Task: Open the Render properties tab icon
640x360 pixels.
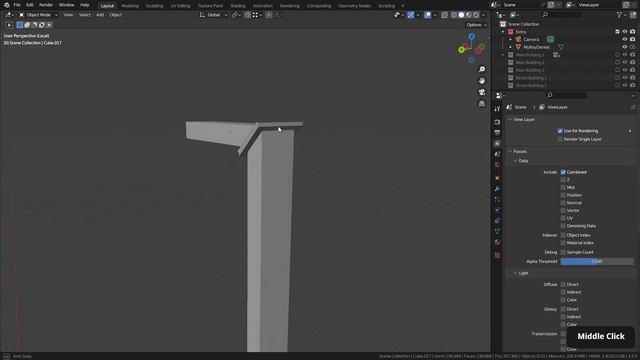Action: pos(497,122)
